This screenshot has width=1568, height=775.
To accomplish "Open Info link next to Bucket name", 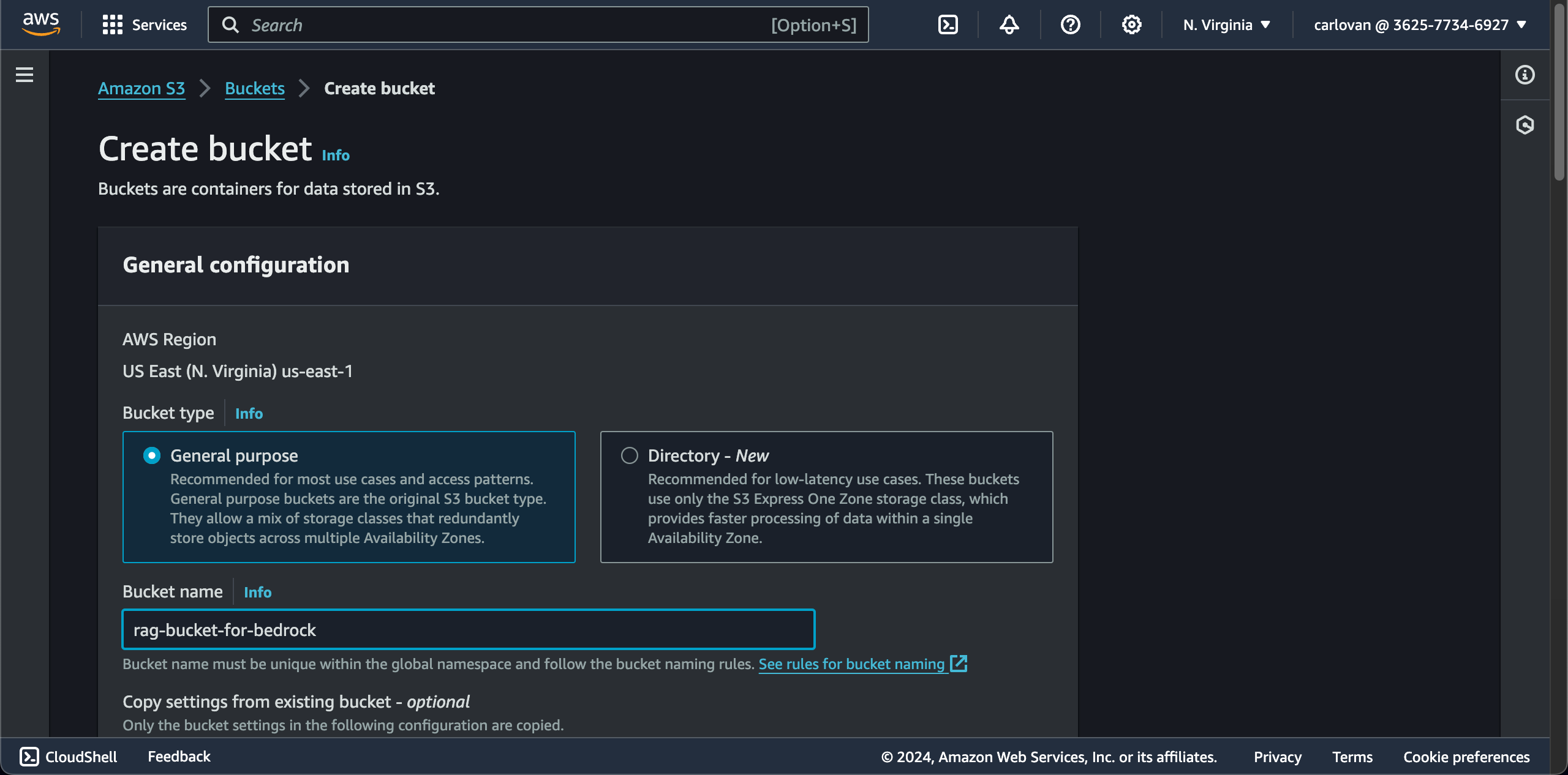I will click(258, 593).
